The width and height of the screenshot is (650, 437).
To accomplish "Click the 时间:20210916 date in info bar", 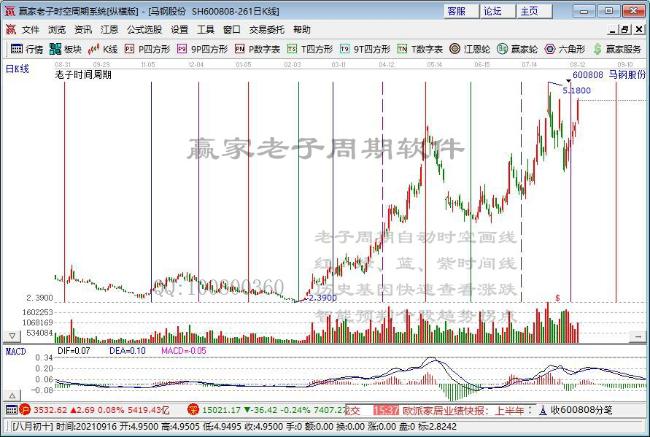I will click(85, 427).
